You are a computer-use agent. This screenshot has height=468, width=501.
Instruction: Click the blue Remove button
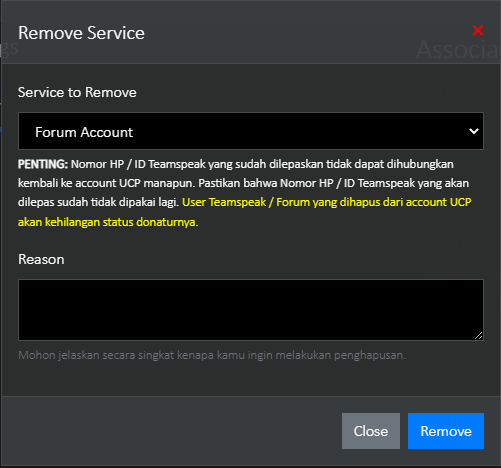pos(446,431)
